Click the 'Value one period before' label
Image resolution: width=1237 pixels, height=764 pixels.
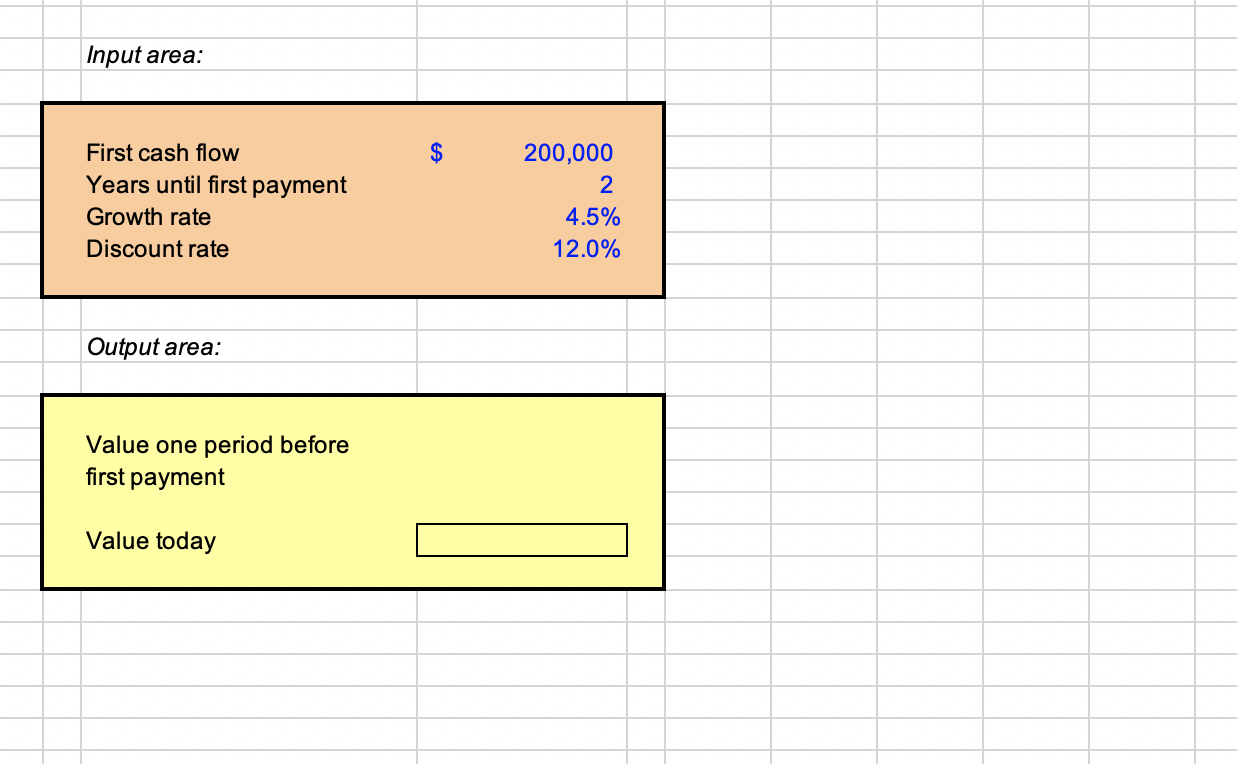(218, 445)
